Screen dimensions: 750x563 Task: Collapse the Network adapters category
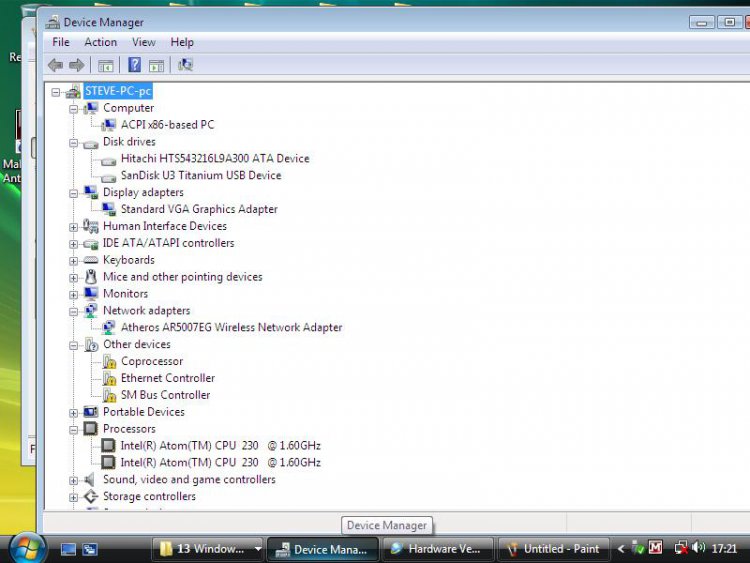pos(73,312)
